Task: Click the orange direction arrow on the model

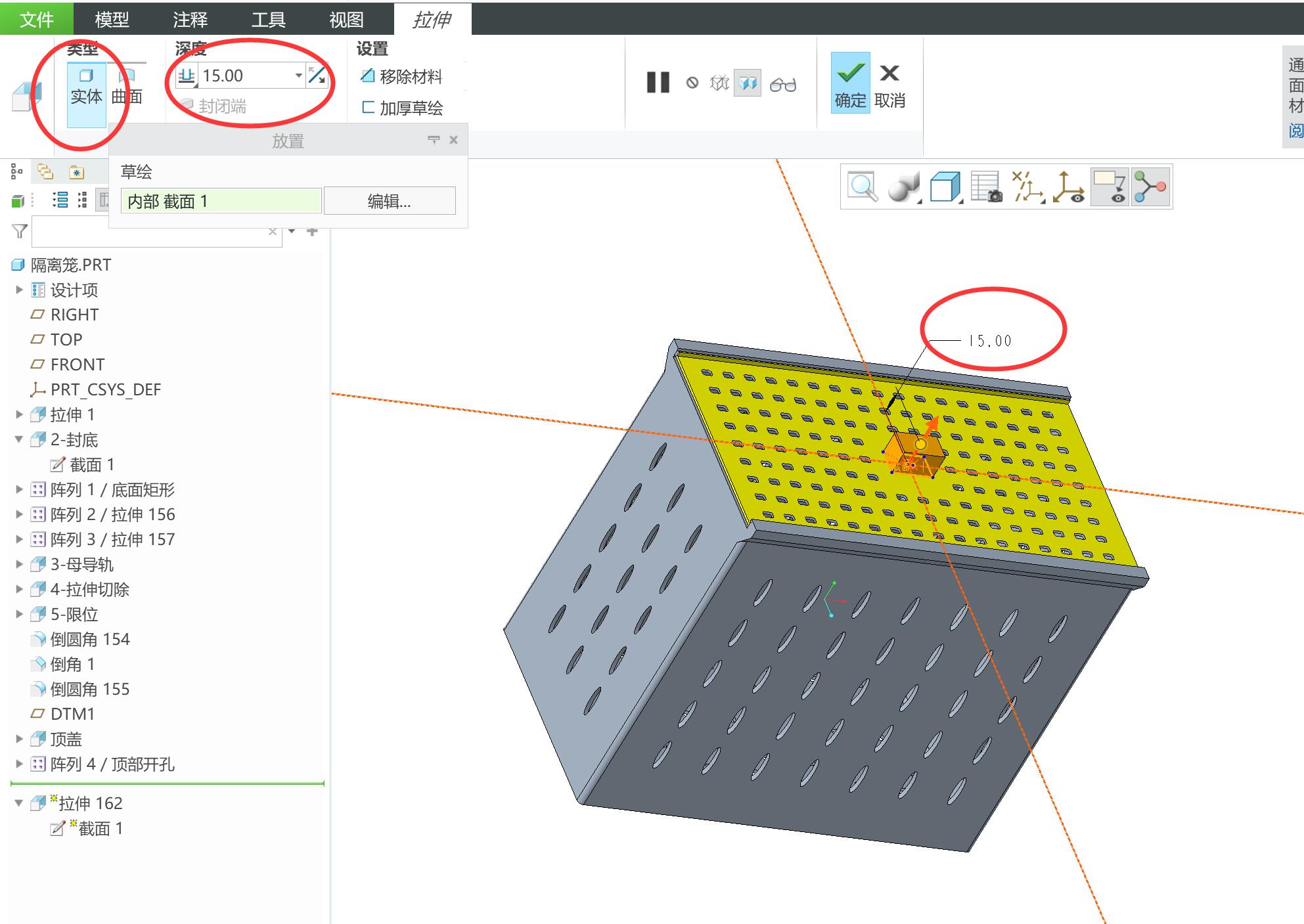Action: click(931, 426)
